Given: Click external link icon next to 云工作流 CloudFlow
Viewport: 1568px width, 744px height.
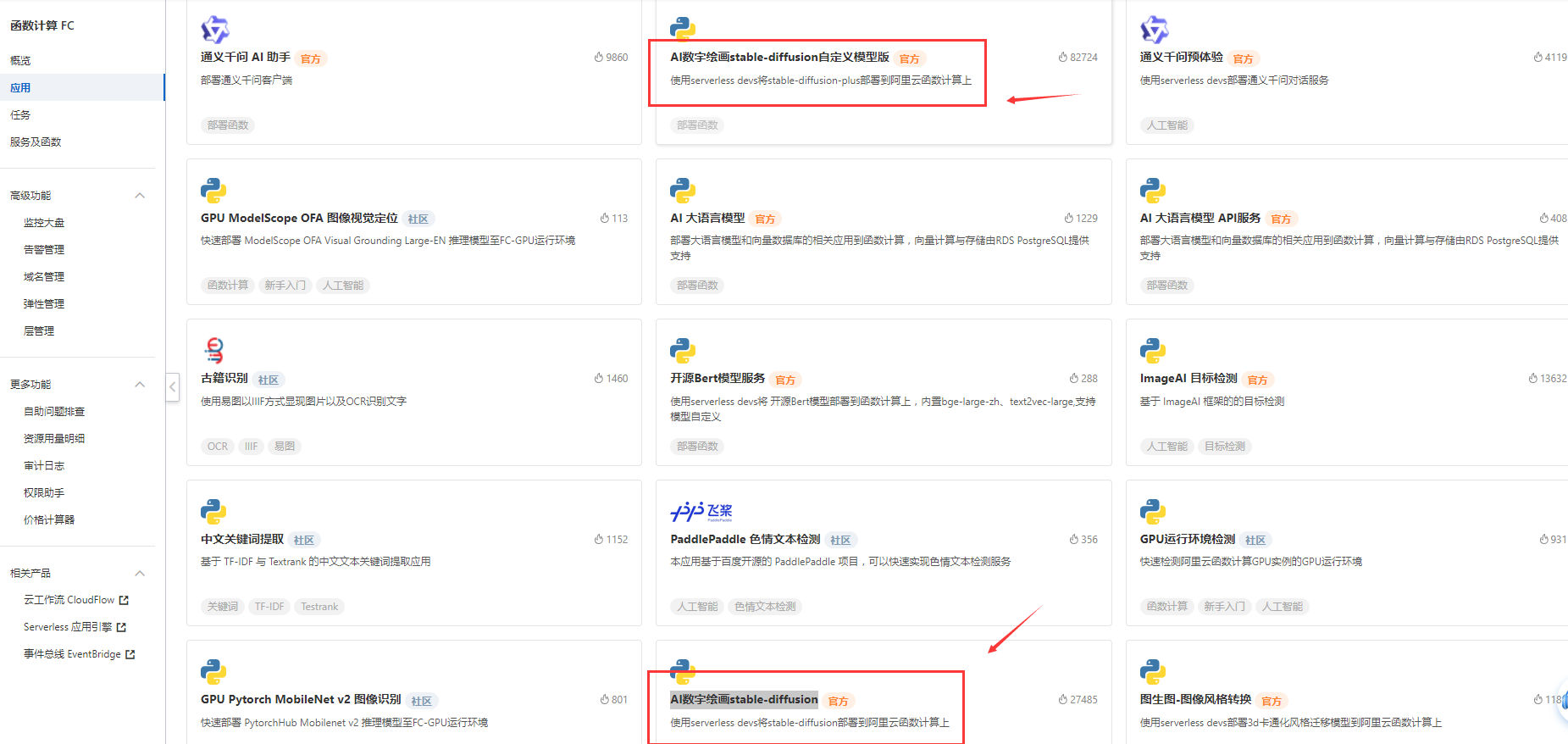Looking at the screenshot, I should pos(124,600).
